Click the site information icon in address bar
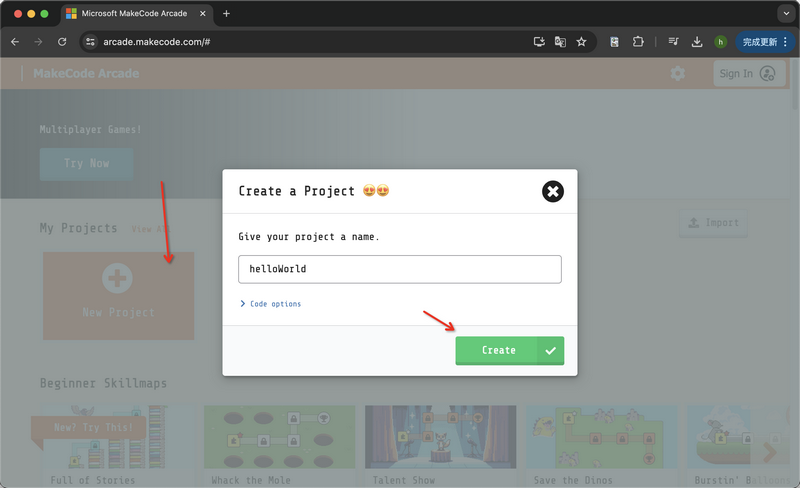 (90, 42)
